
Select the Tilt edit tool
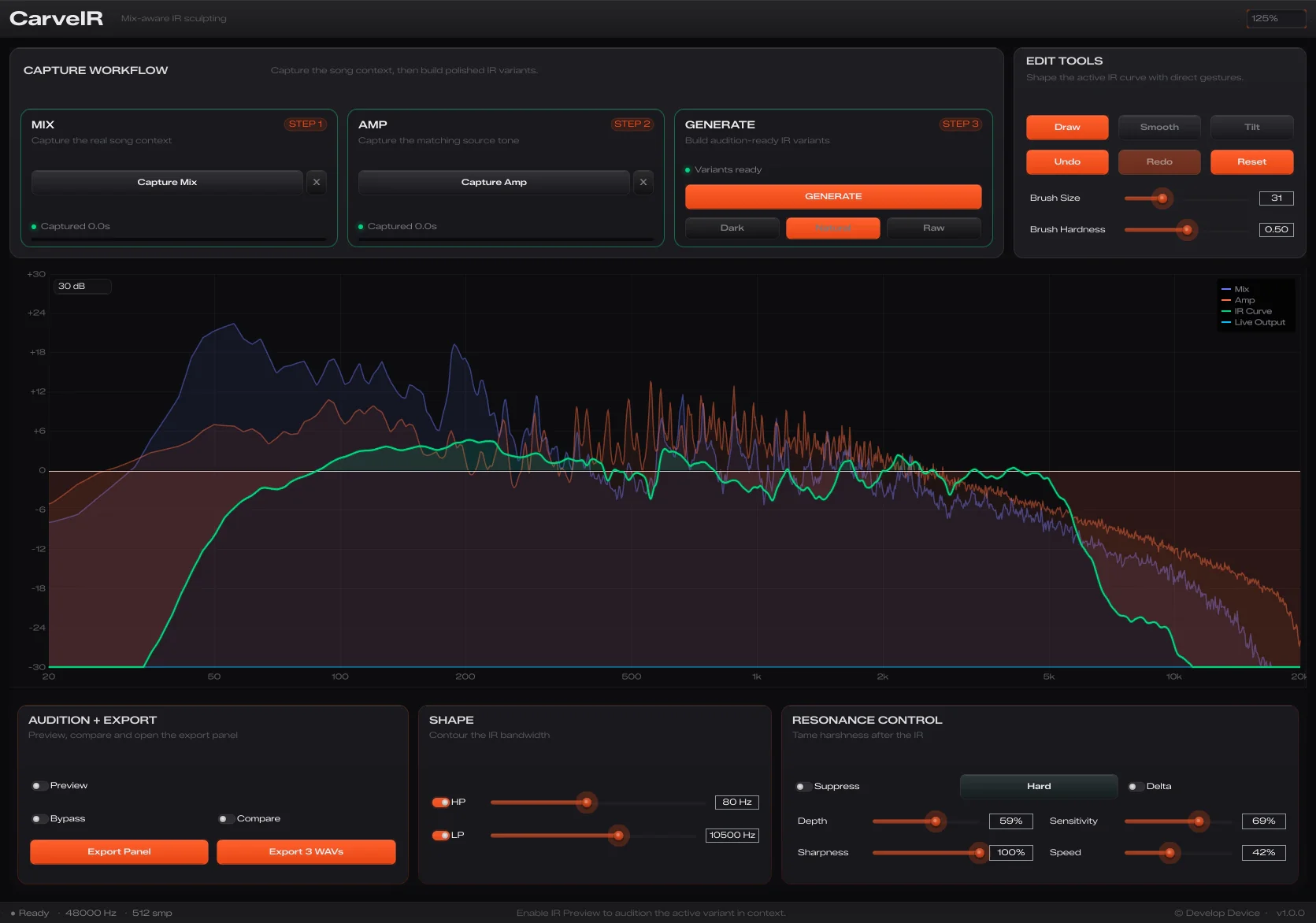point(1251,127)
